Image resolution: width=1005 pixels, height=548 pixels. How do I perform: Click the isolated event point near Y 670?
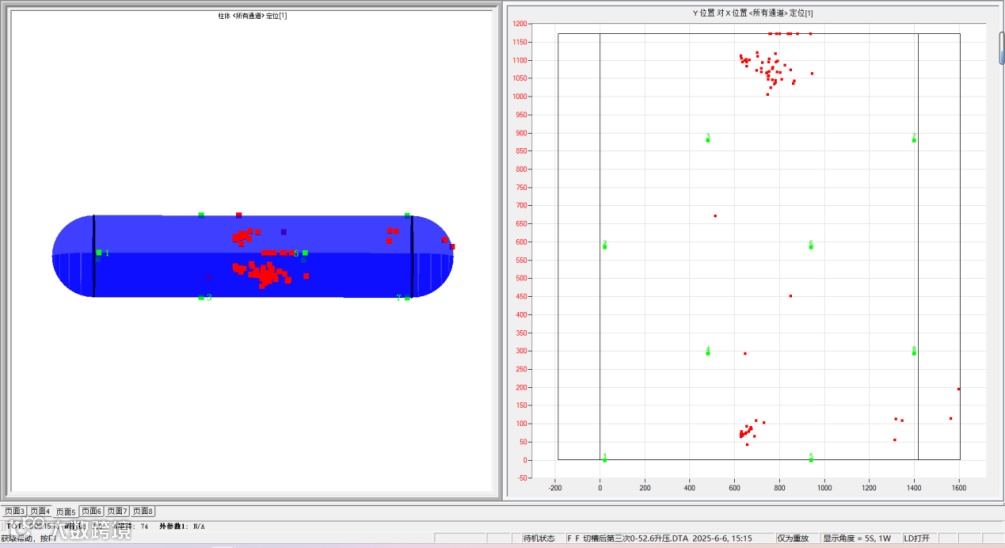(715, 216)
